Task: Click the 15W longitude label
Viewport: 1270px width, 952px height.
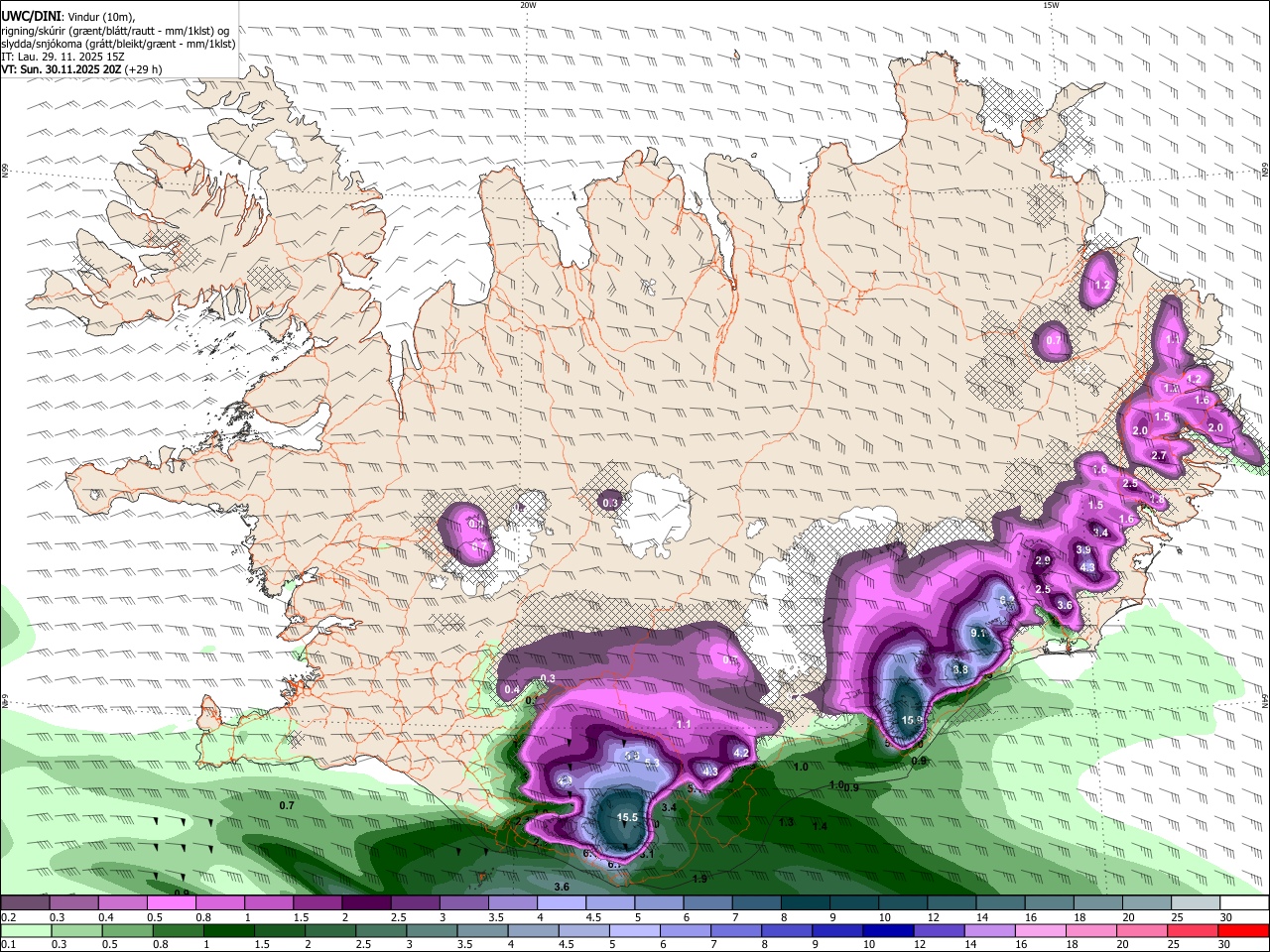Action: [1051, 5]
